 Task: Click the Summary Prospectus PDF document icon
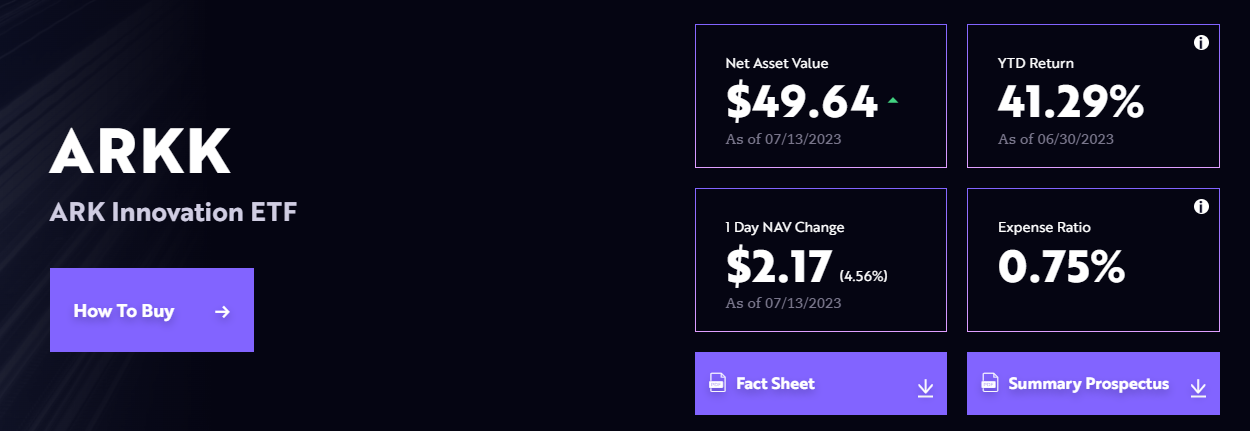(x=989, y=384)
